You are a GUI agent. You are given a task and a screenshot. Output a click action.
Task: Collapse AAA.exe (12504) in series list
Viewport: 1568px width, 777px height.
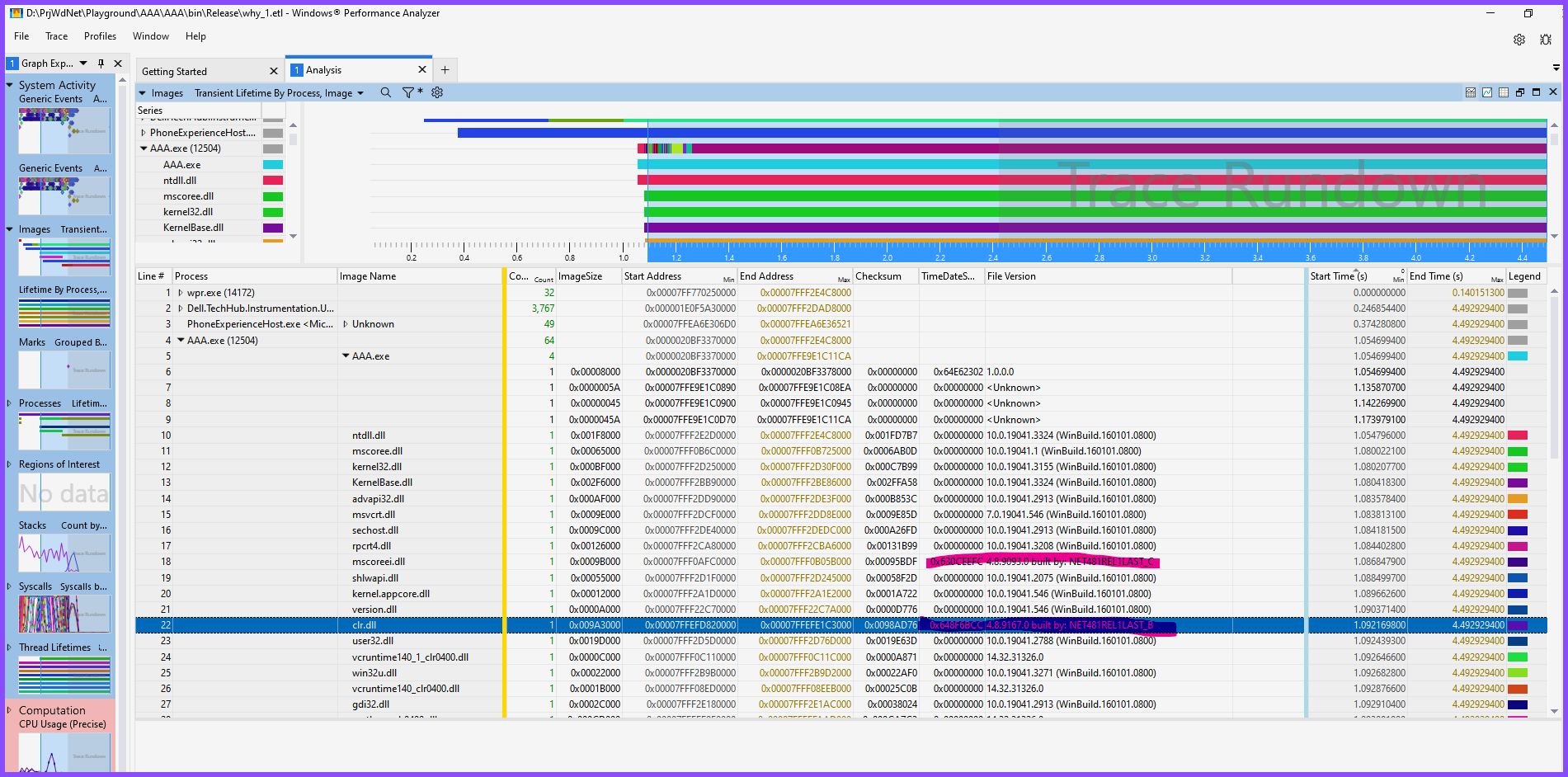[144, 148]
